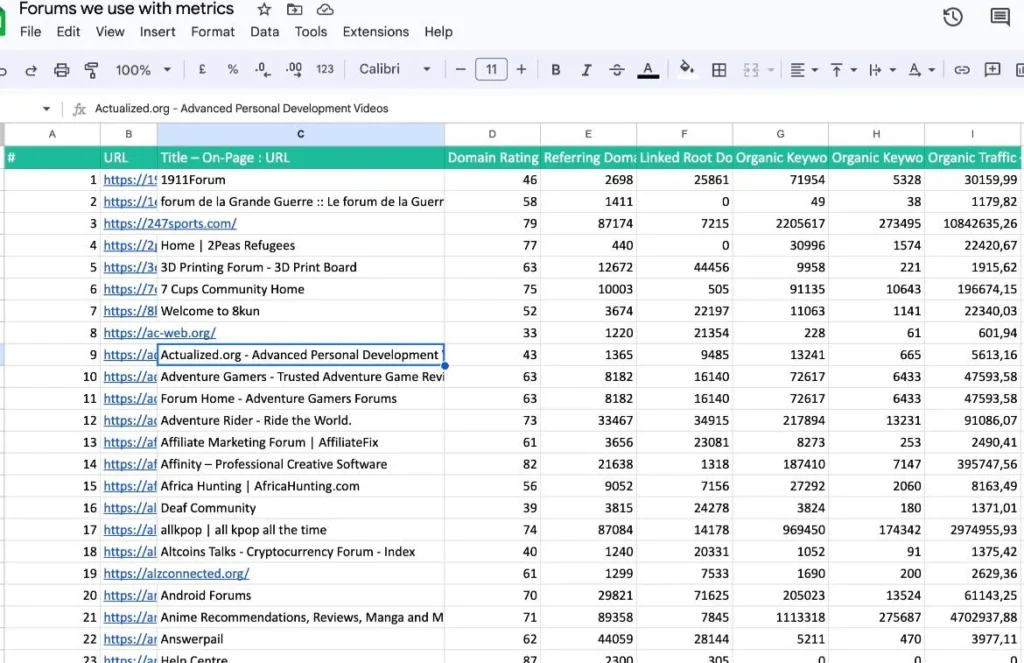Open vertical align dropdown

(x=843, y=70)
